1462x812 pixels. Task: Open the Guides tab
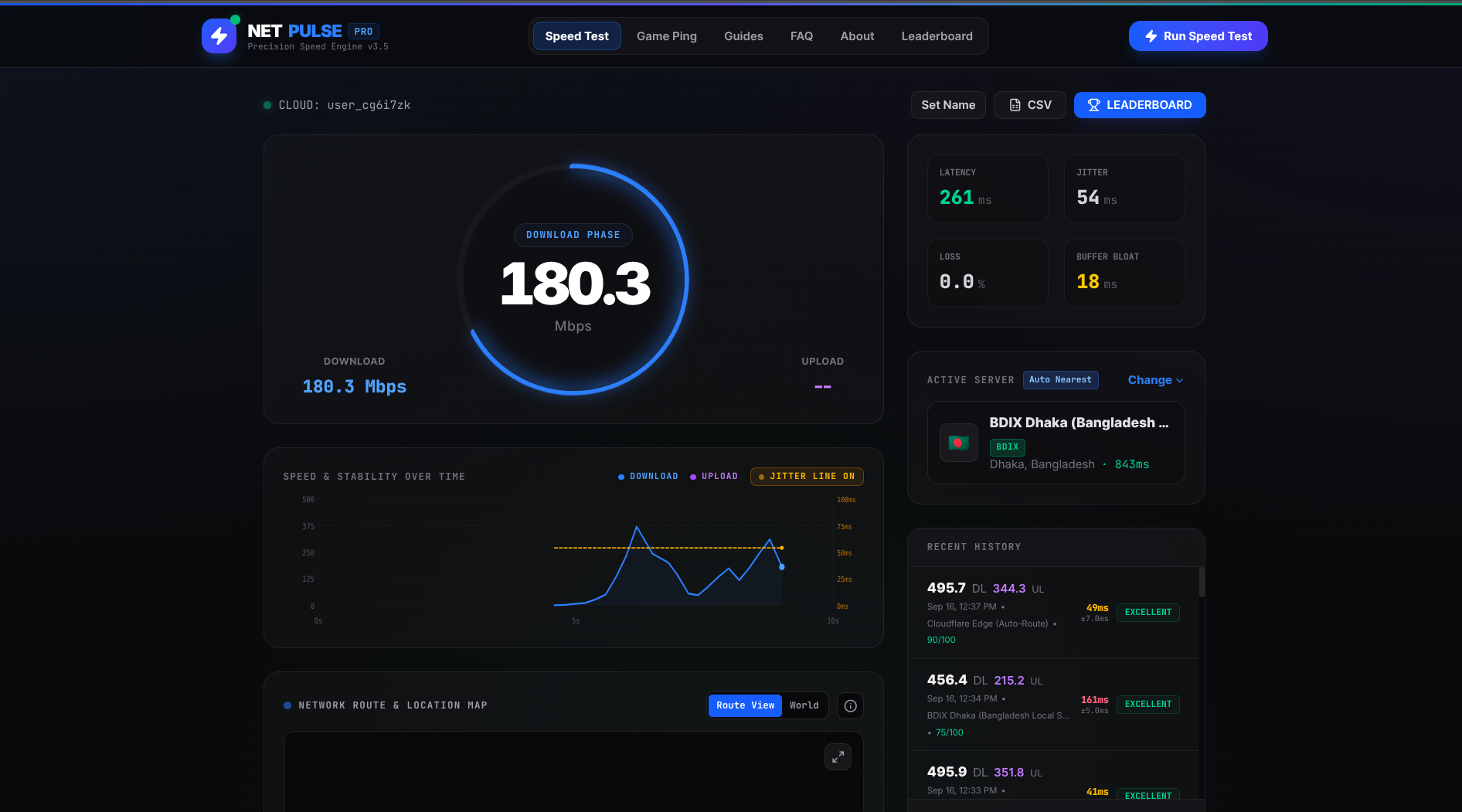tap(743, 36)
